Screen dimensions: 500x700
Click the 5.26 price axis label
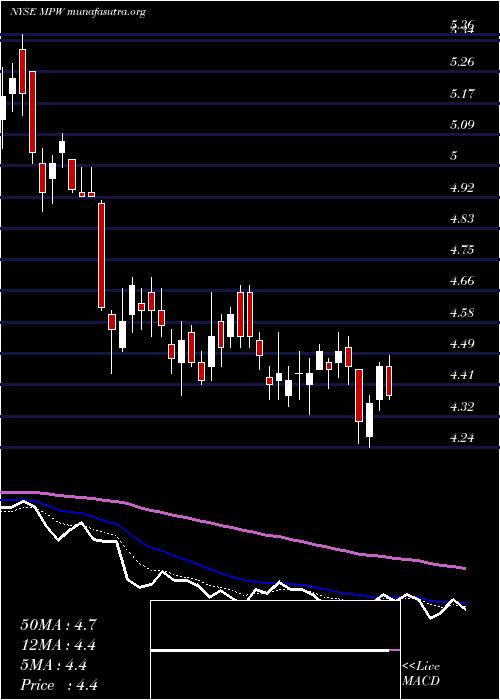(x=462, y=62)
